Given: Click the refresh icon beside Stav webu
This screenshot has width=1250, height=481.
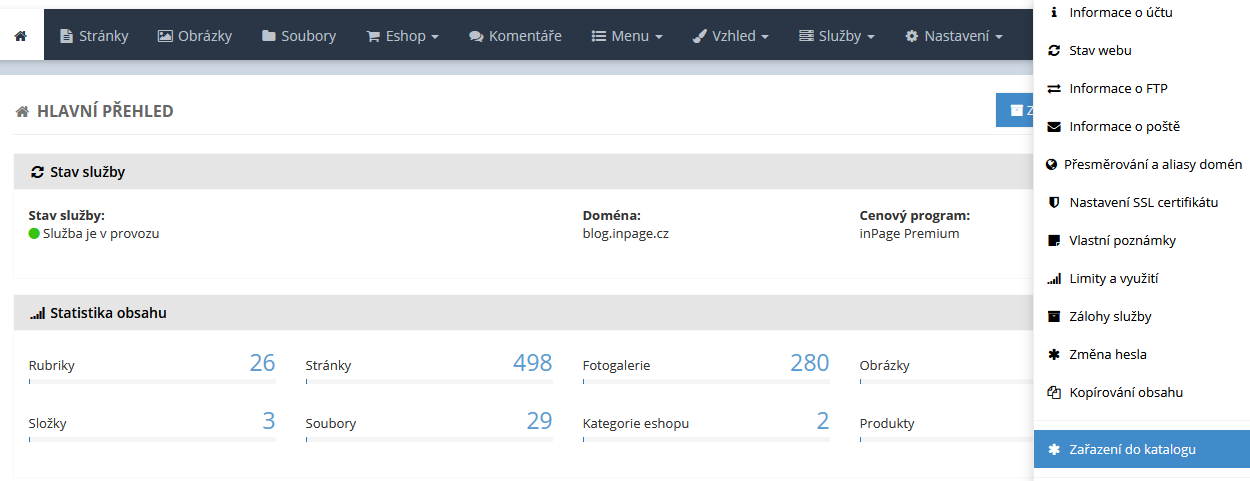Looking at the screenshot, I should [x=1053, y=51].
